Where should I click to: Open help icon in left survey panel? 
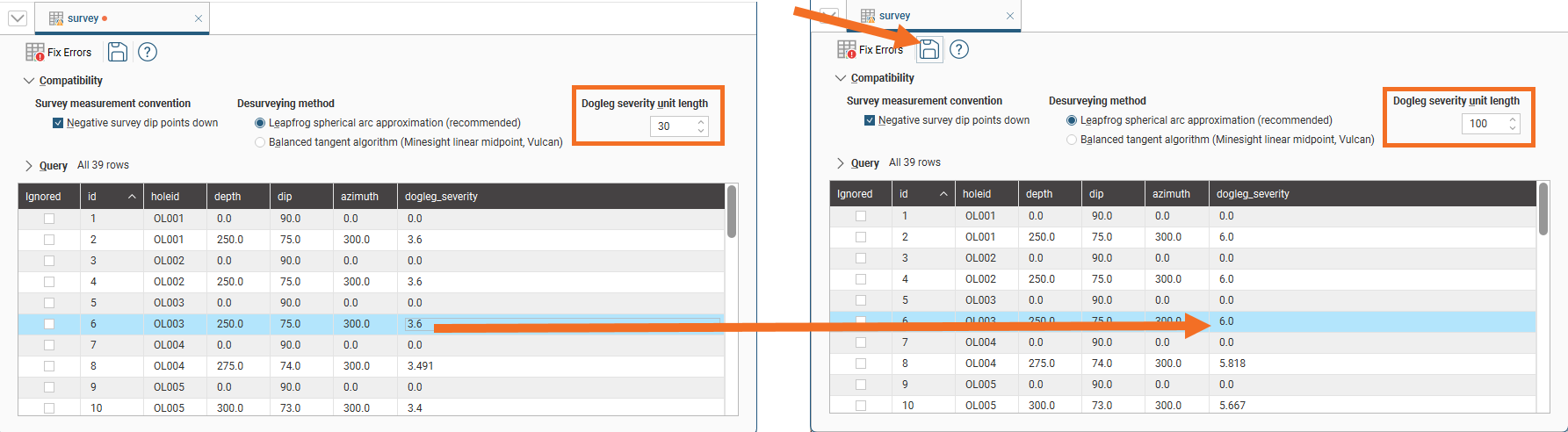coord(148,53)
